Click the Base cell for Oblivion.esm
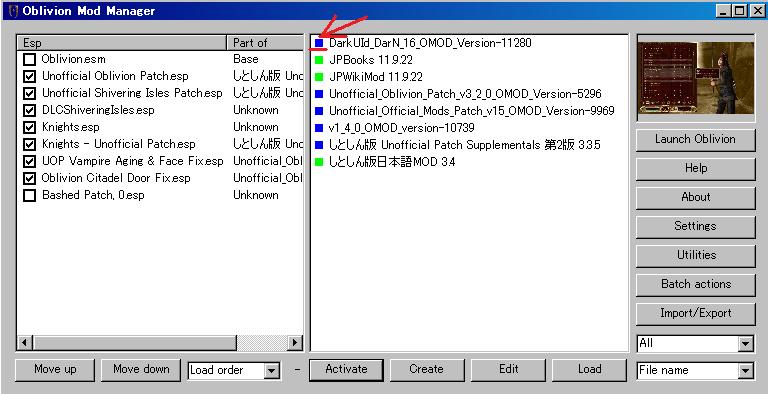This screenshot has width=768, height=394. tap(245, 60)
